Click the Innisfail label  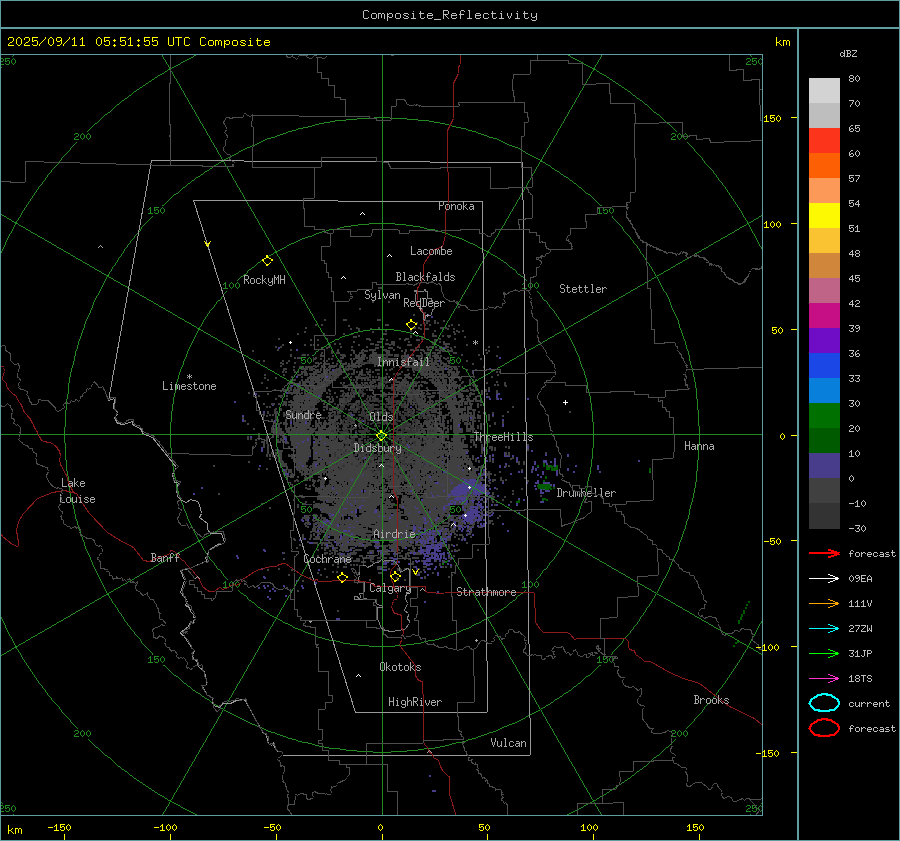[403, 362]
